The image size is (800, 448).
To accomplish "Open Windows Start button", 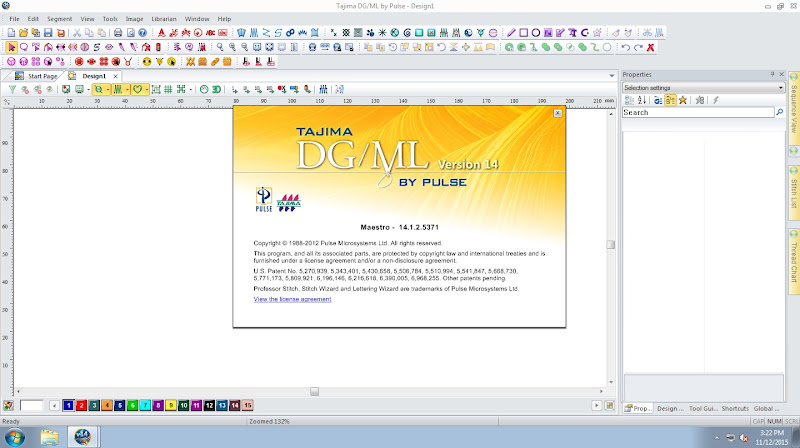I will click(x=14, y=438).
